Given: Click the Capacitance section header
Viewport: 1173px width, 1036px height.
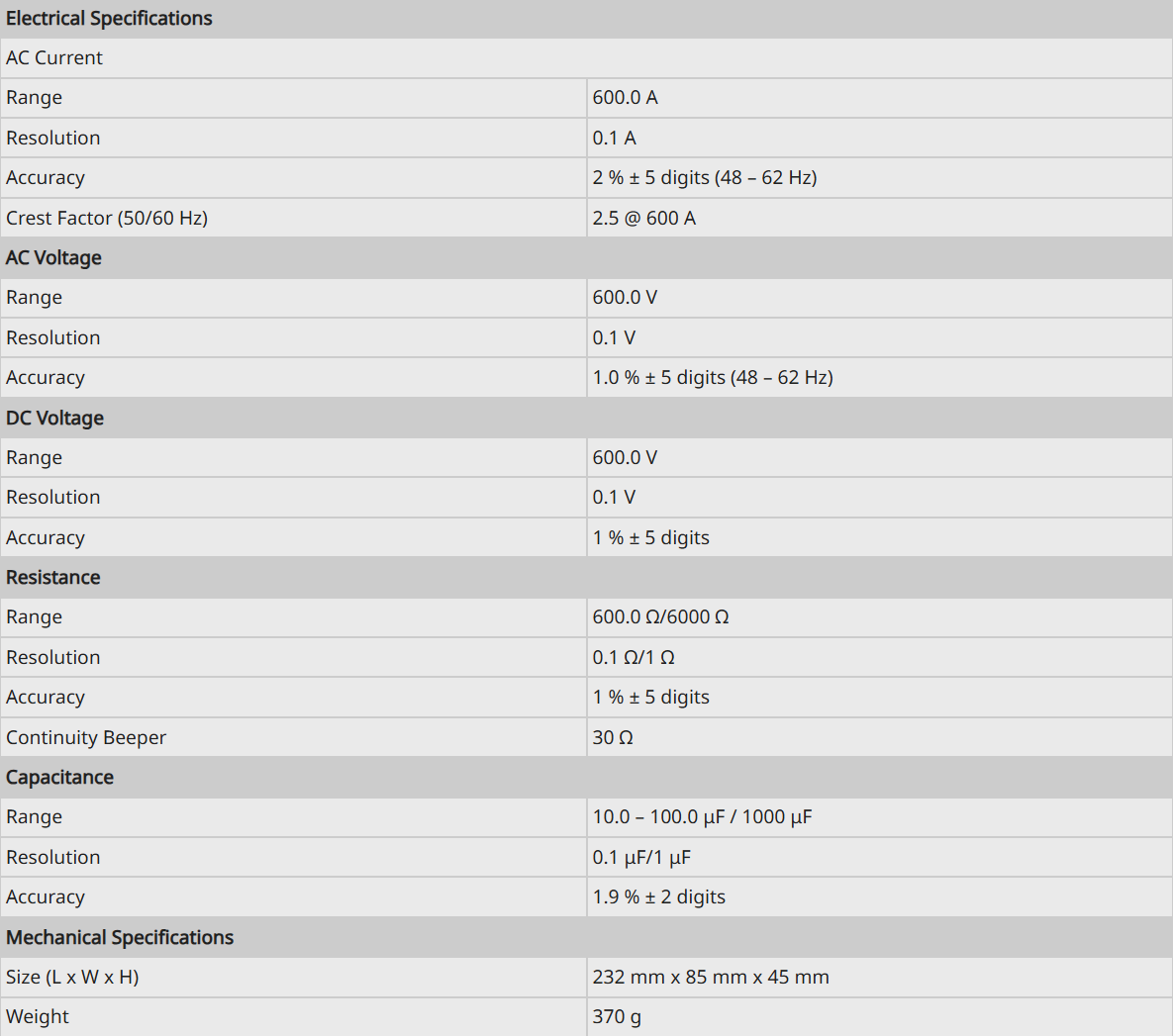Looking at the screenshot, I should (59, 777).
